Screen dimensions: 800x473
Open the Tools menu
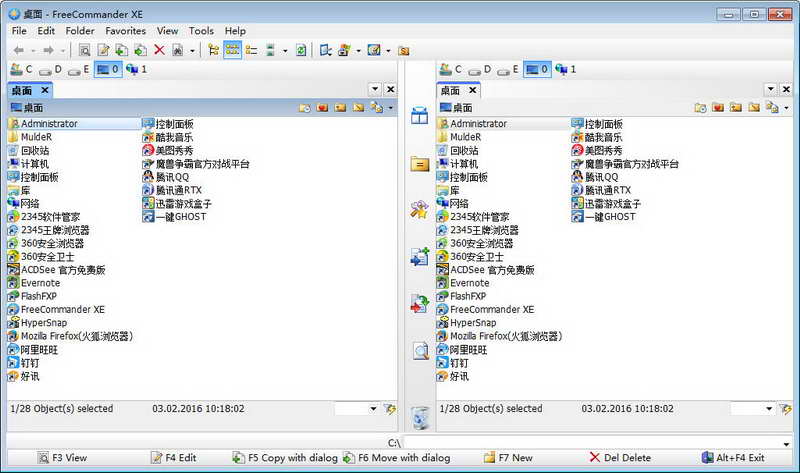(201, 31)
